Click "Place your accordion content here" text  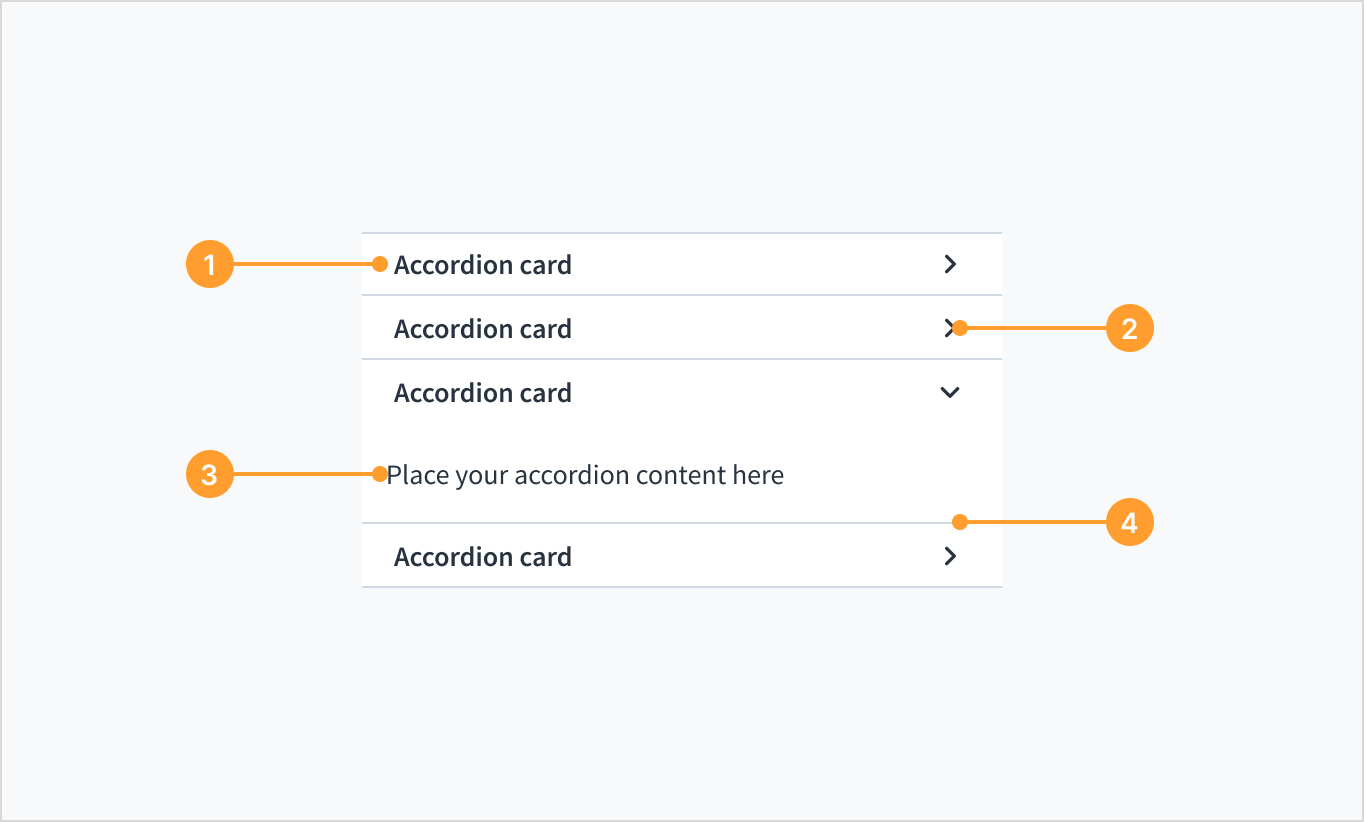pos(585,475)
